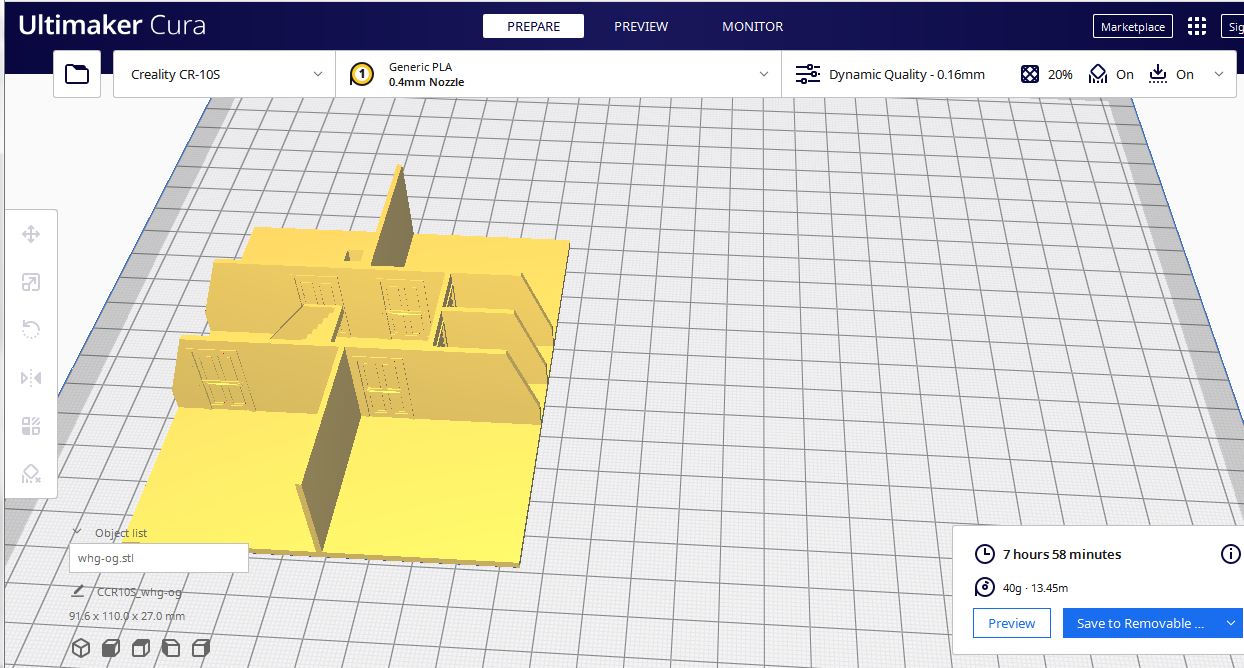The image size is (1244, 668).
Task: Open the Ultimaker apps grid menu
Action: pos(1196,27)
